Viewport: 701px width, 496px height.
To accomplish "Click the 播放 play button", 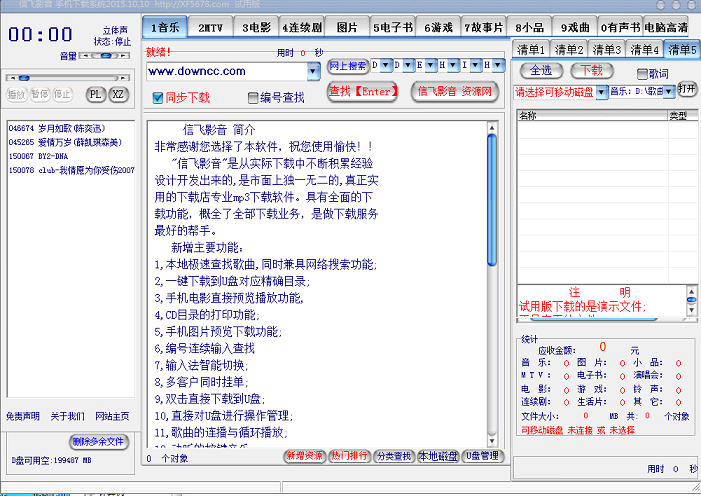I will click(x=17, y=94).
